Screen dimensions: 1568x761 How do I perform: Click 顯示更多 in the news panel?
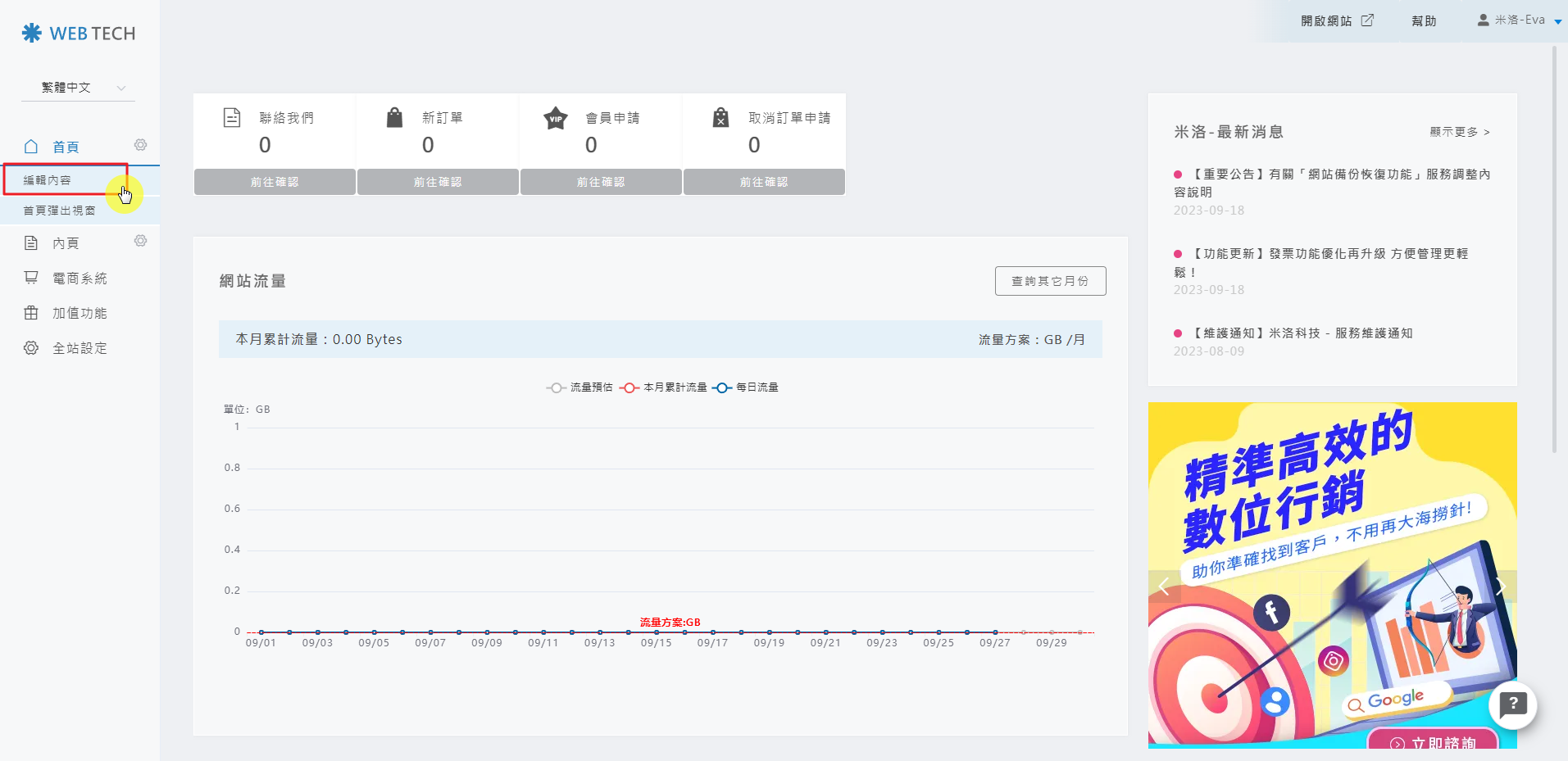1459,132
